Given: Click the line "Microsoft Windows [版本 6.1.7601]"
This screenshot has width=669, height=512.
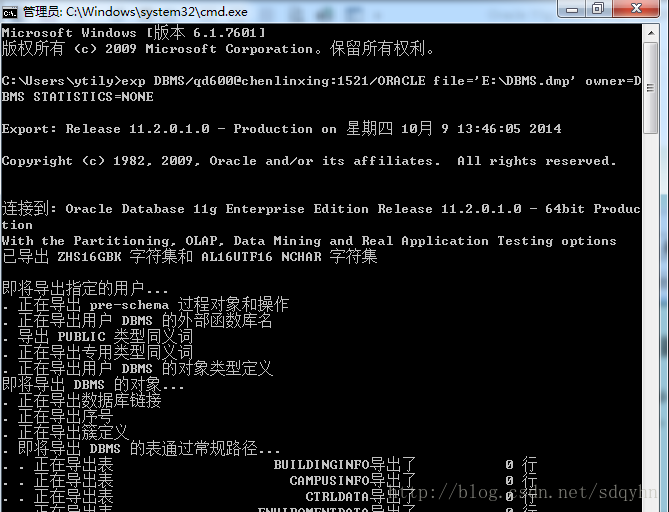Looking at the screenshot, I should coord(134,33).
